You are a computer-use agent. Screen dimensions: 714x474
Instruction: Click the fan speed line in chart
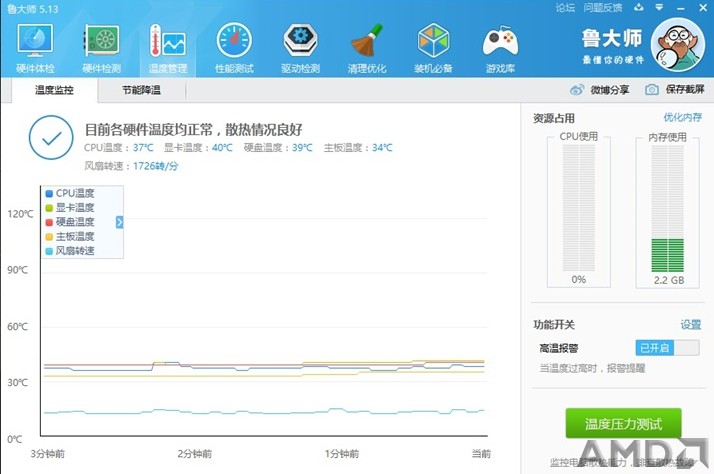point(264,412)
